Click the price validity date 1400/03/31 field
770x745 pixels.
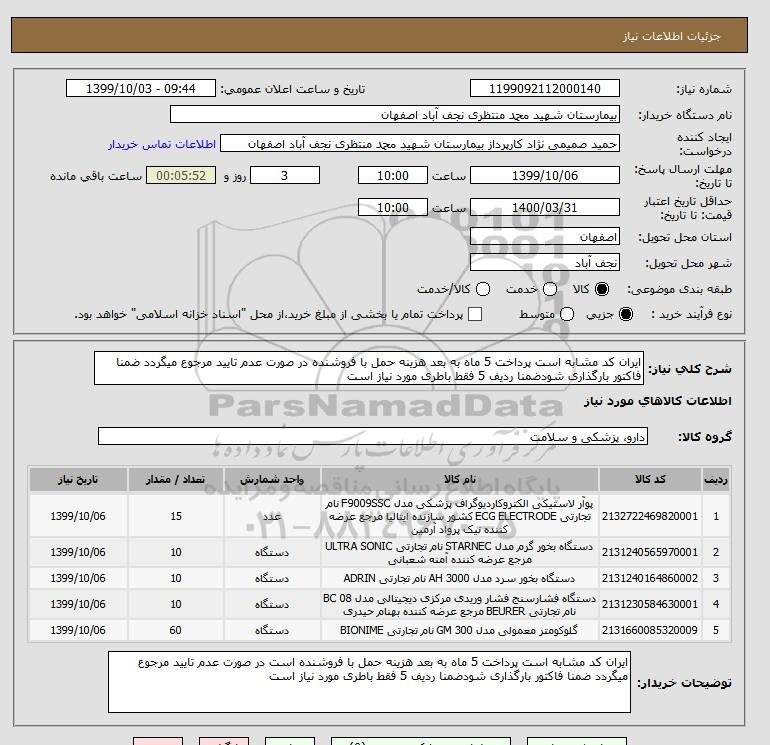[x=545, y=207]
